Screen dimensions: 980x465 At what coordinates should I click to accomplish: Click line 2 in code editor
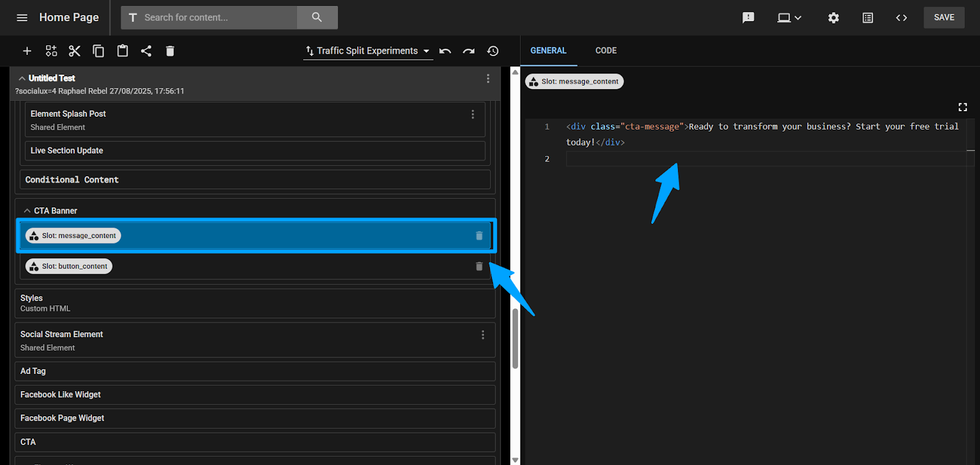[770, 159]
